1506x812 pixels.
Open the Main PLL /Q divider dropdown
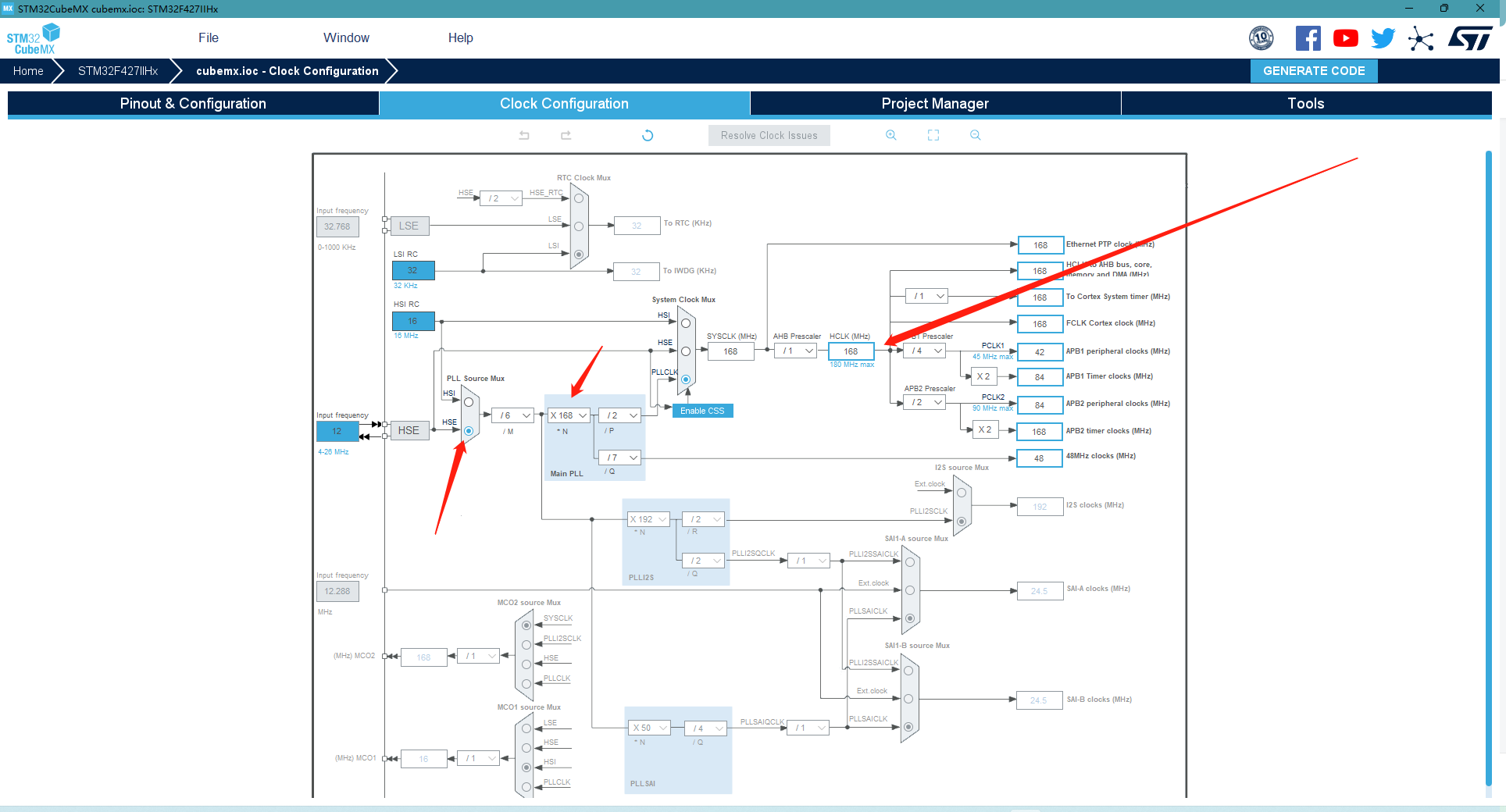tap(620, 458)
